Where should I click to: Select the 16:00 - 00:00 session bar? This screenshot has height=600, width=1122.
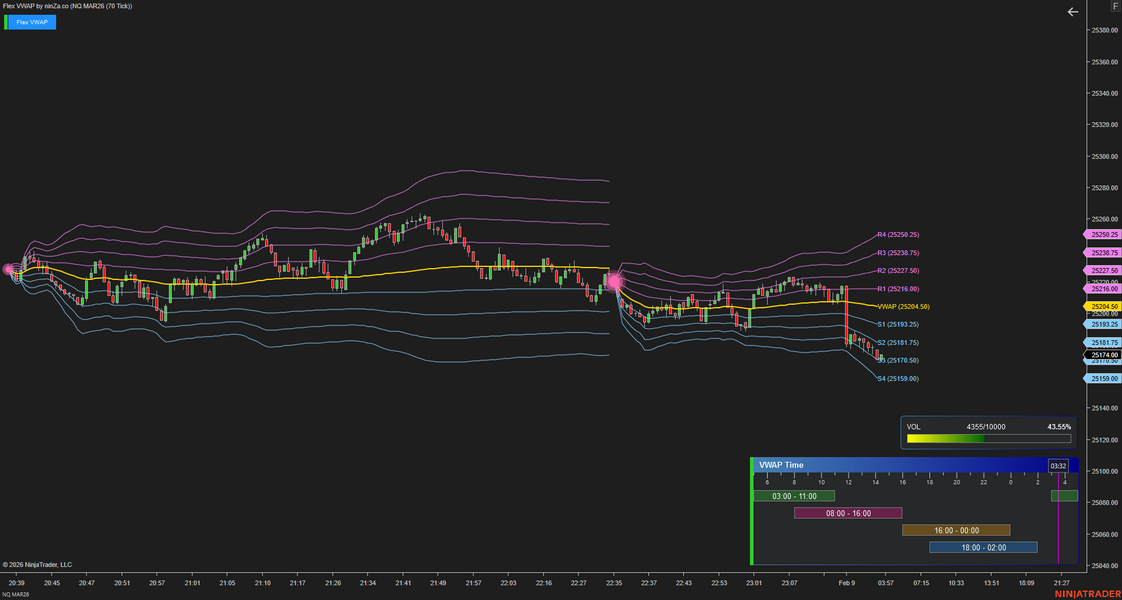956,530
